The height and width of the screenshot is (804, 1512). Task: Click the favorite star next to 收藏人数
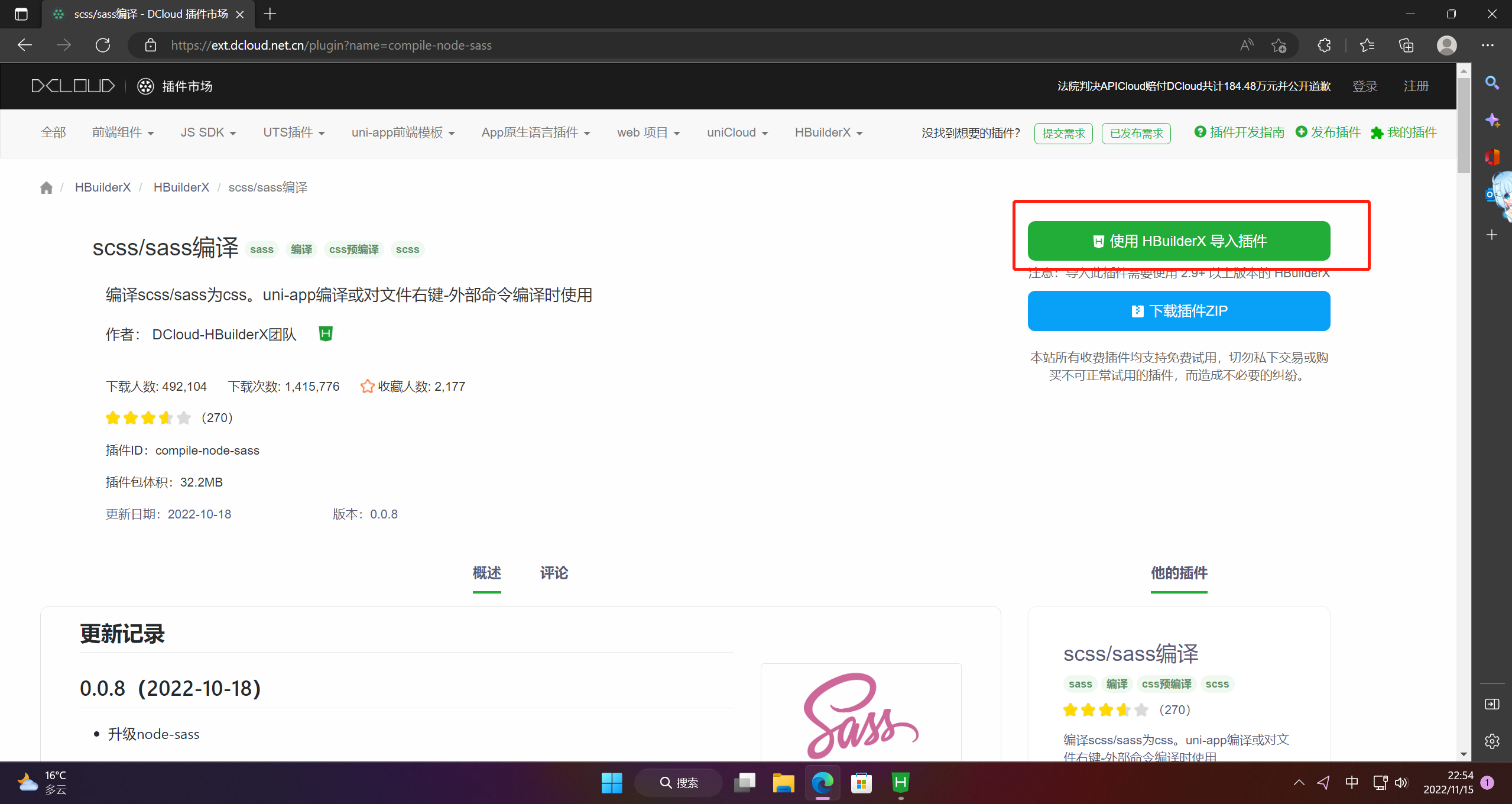(x=367, y=386)
